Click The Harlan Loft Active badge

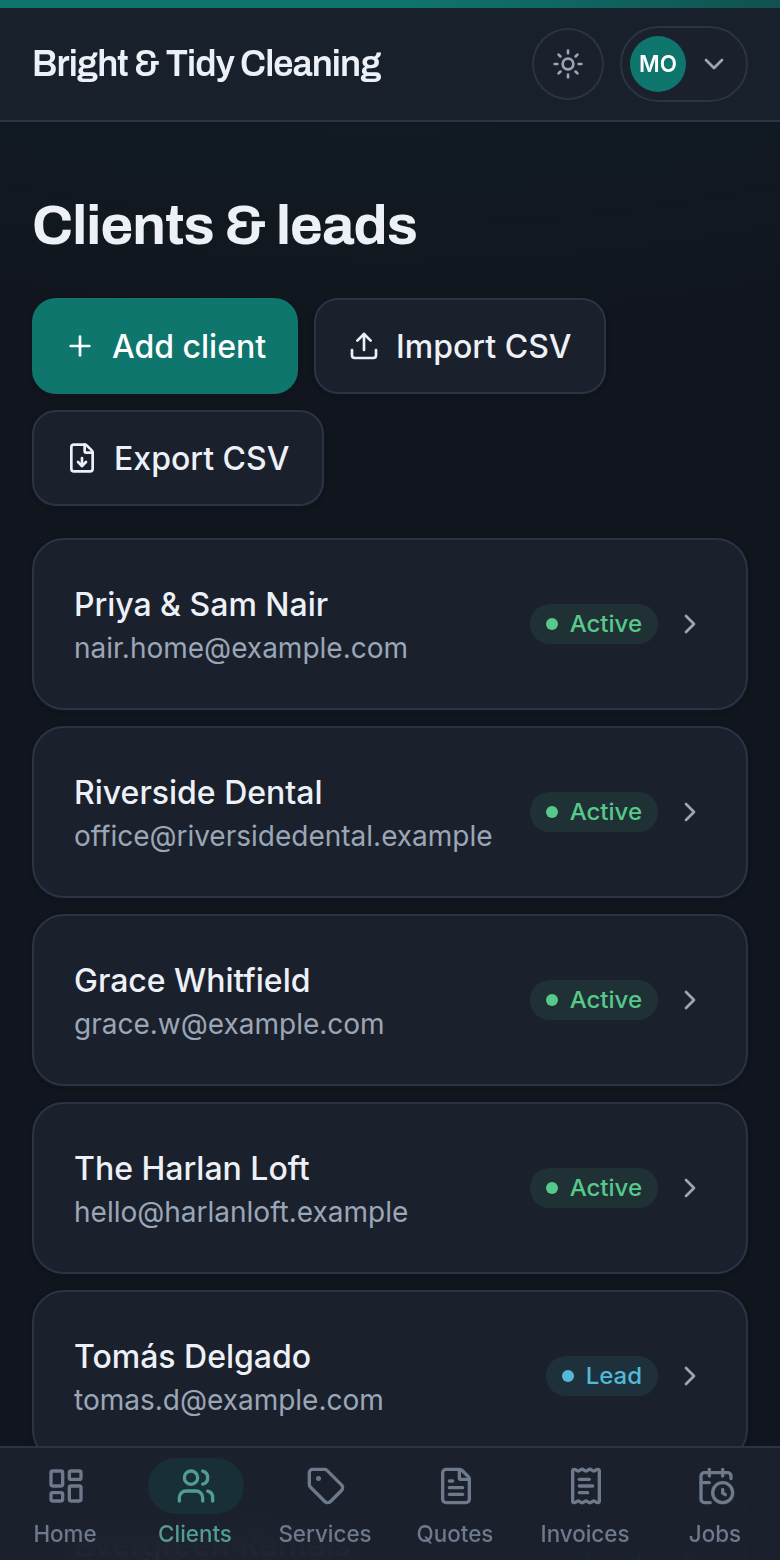(594, 1188)
